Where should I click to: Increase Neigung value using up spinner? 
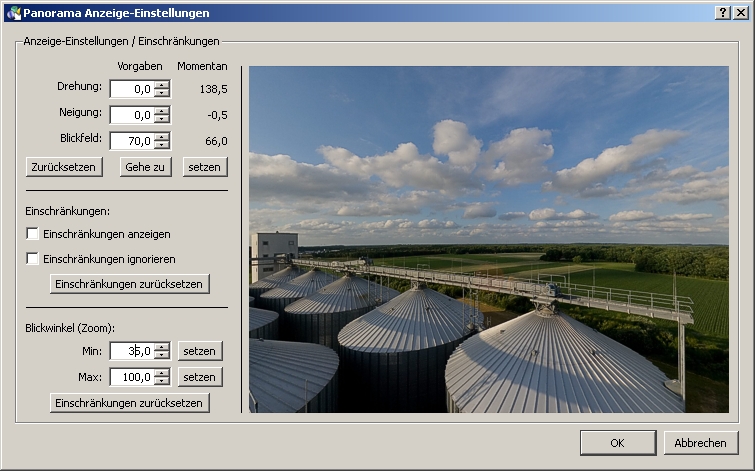pyautogui.click(x=162, y=111)
